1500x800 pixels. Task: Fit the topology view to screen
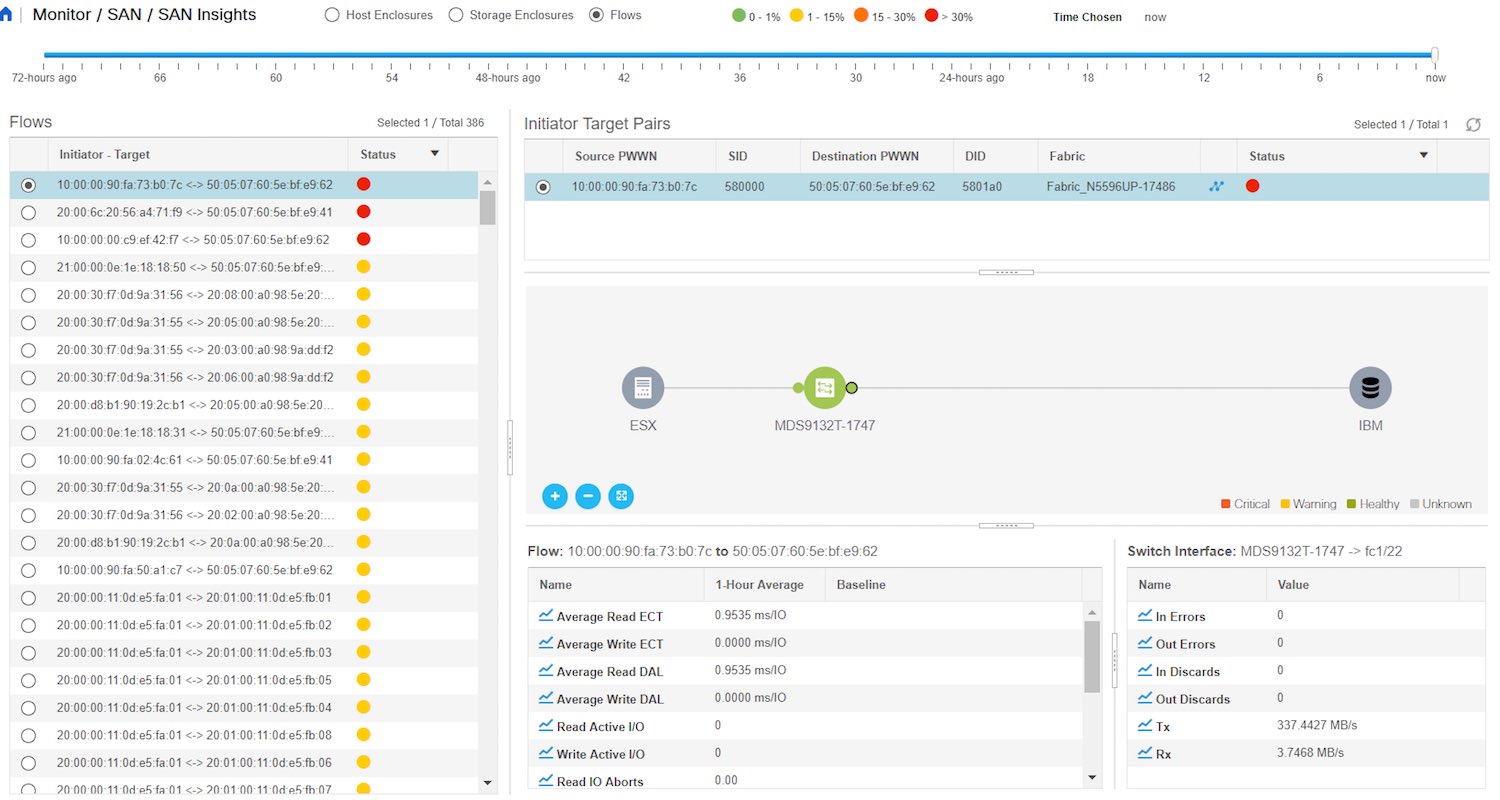621,496
